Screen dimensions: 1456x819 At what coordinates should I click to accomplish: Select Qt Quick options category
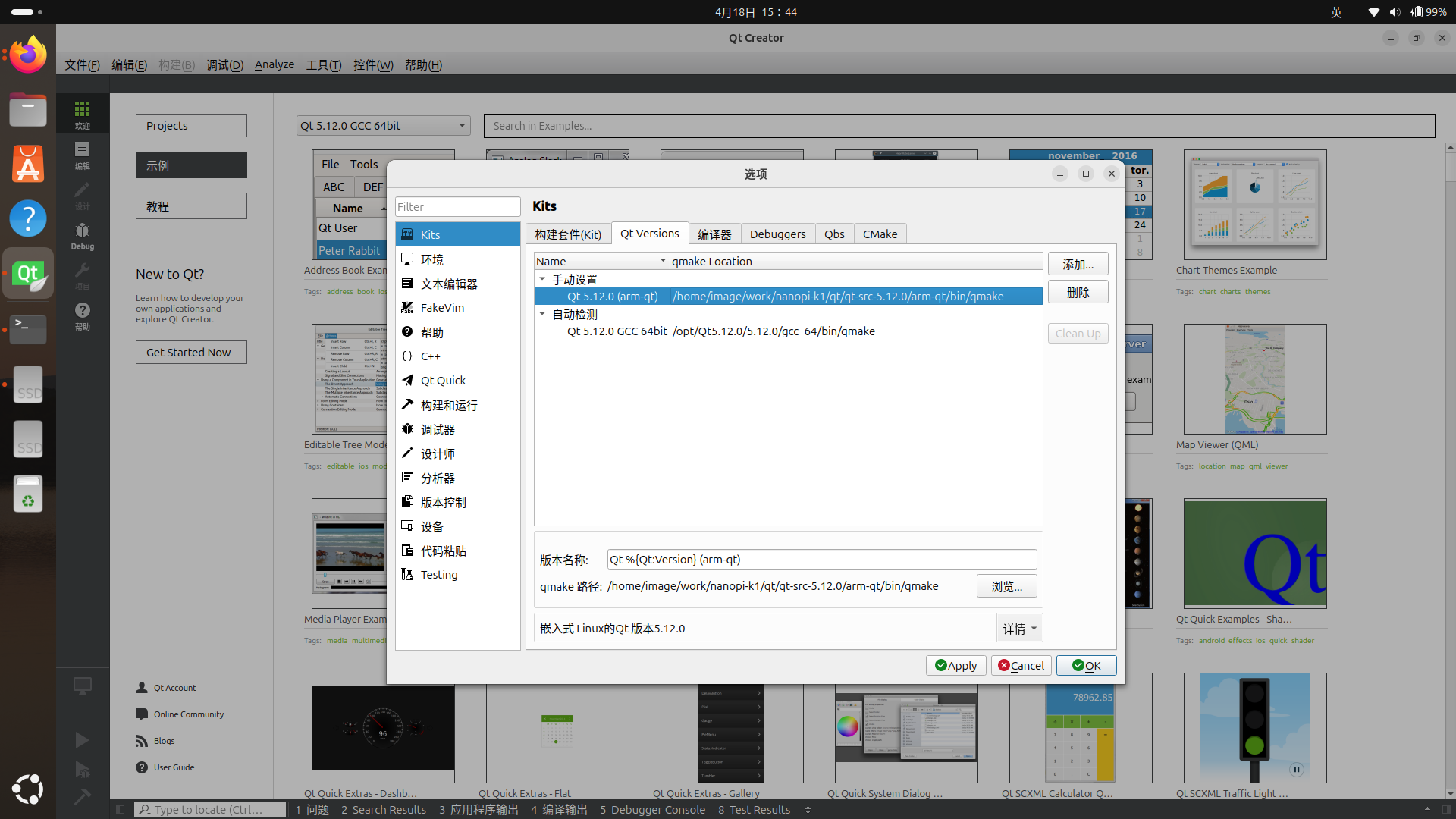pos(443,381)
